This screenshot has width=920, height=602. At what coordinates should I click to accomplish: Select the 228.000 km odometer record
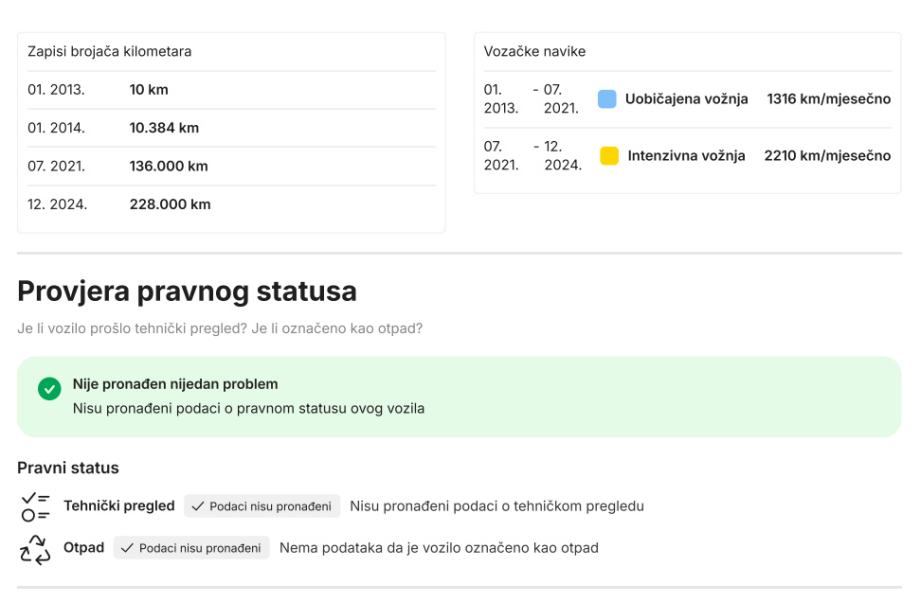[x=170, y=205]
